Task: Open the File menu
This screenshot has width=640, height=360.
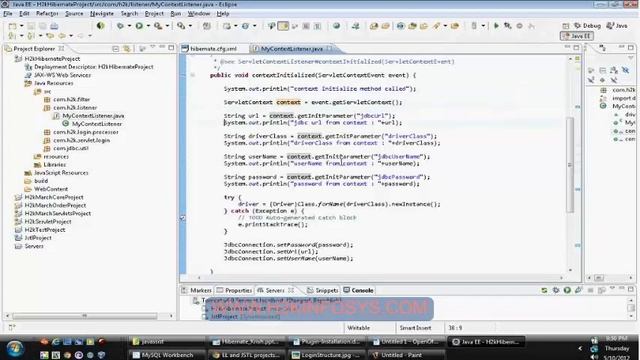Action: click(8, 13)
